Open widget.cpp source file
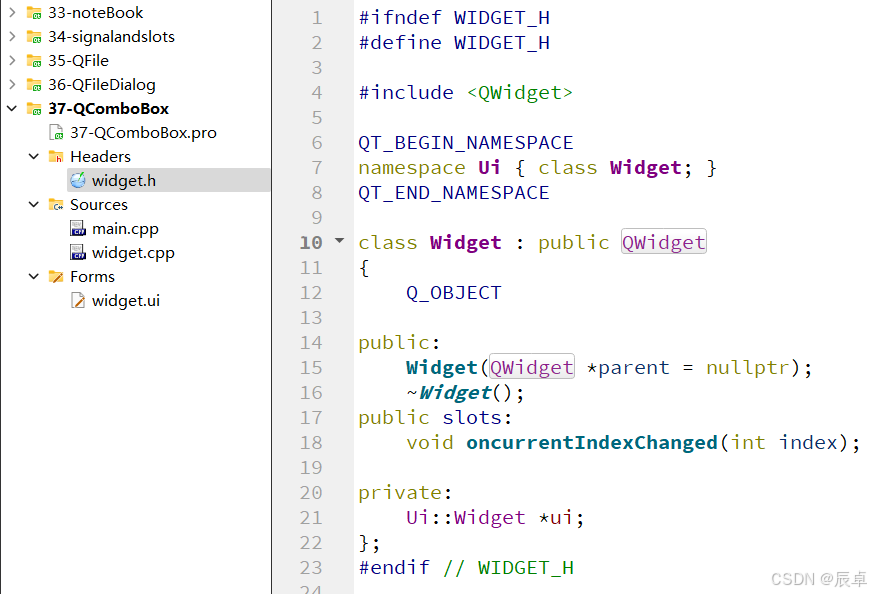This screenshot has height=594, width=871. 133,253
